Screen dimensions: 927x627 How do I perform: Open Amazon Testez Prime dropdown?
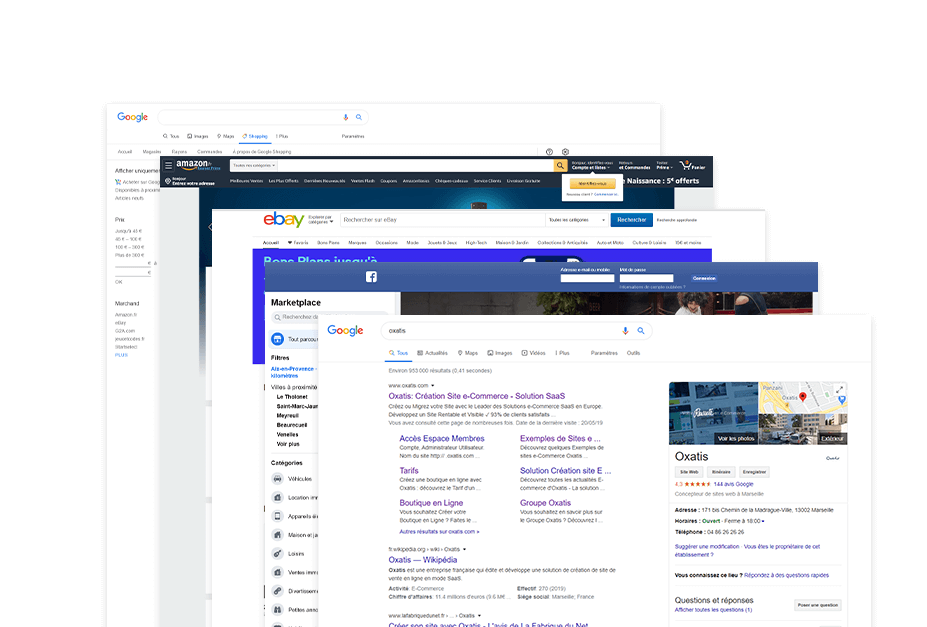(664, 165)
